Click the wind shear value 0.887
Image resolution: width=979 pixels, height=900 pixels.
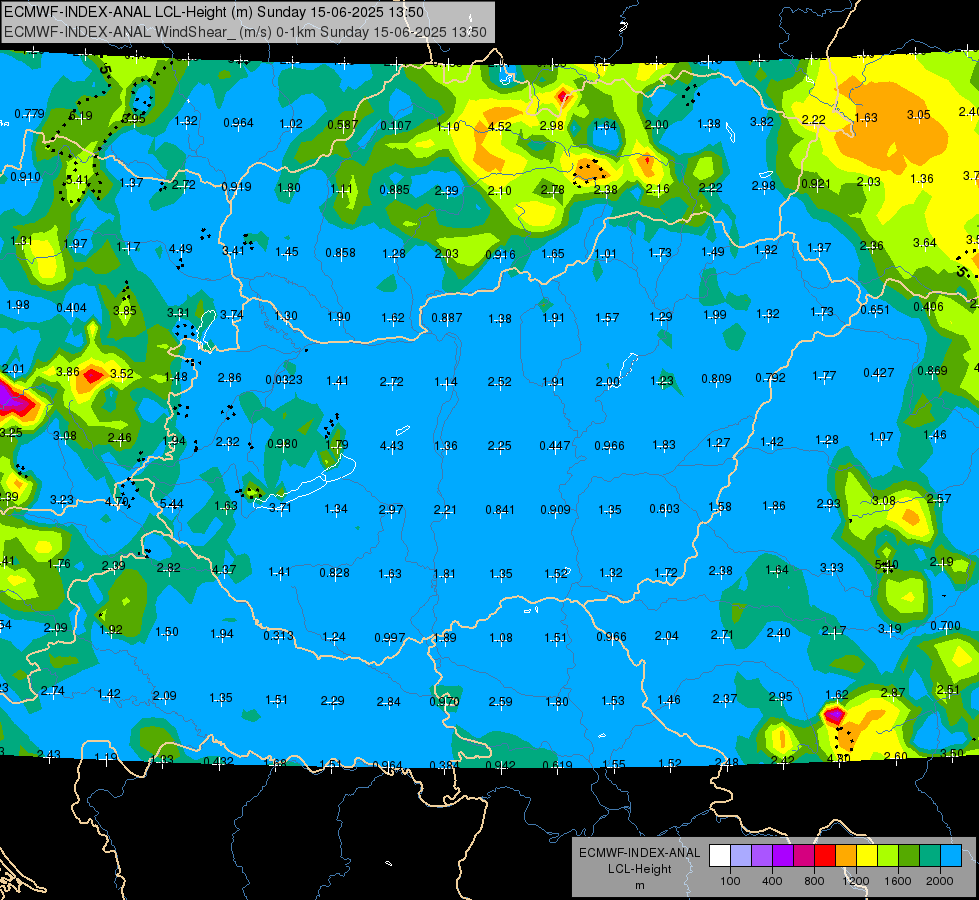point(446,318)
